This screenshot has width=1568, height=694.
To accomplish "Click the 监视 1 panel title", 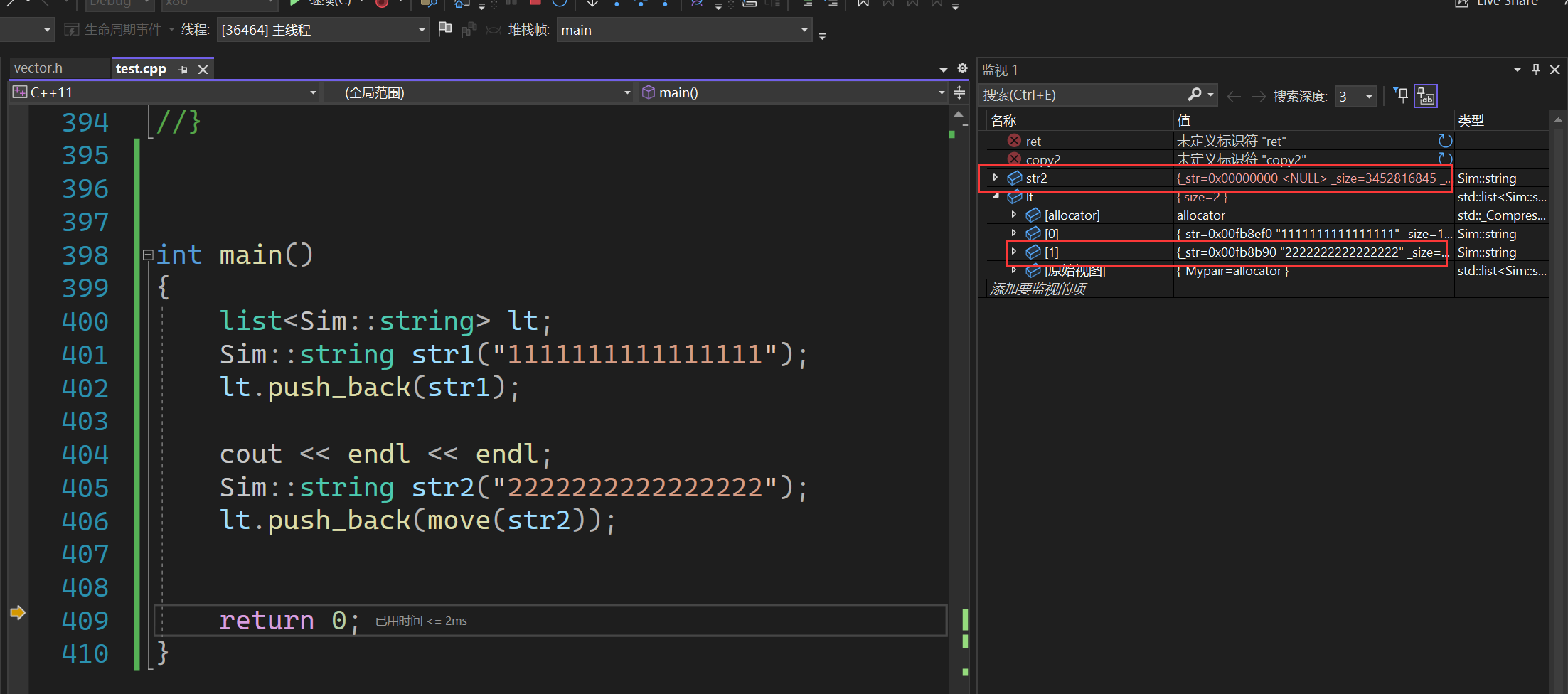I will pos(1000,70).
